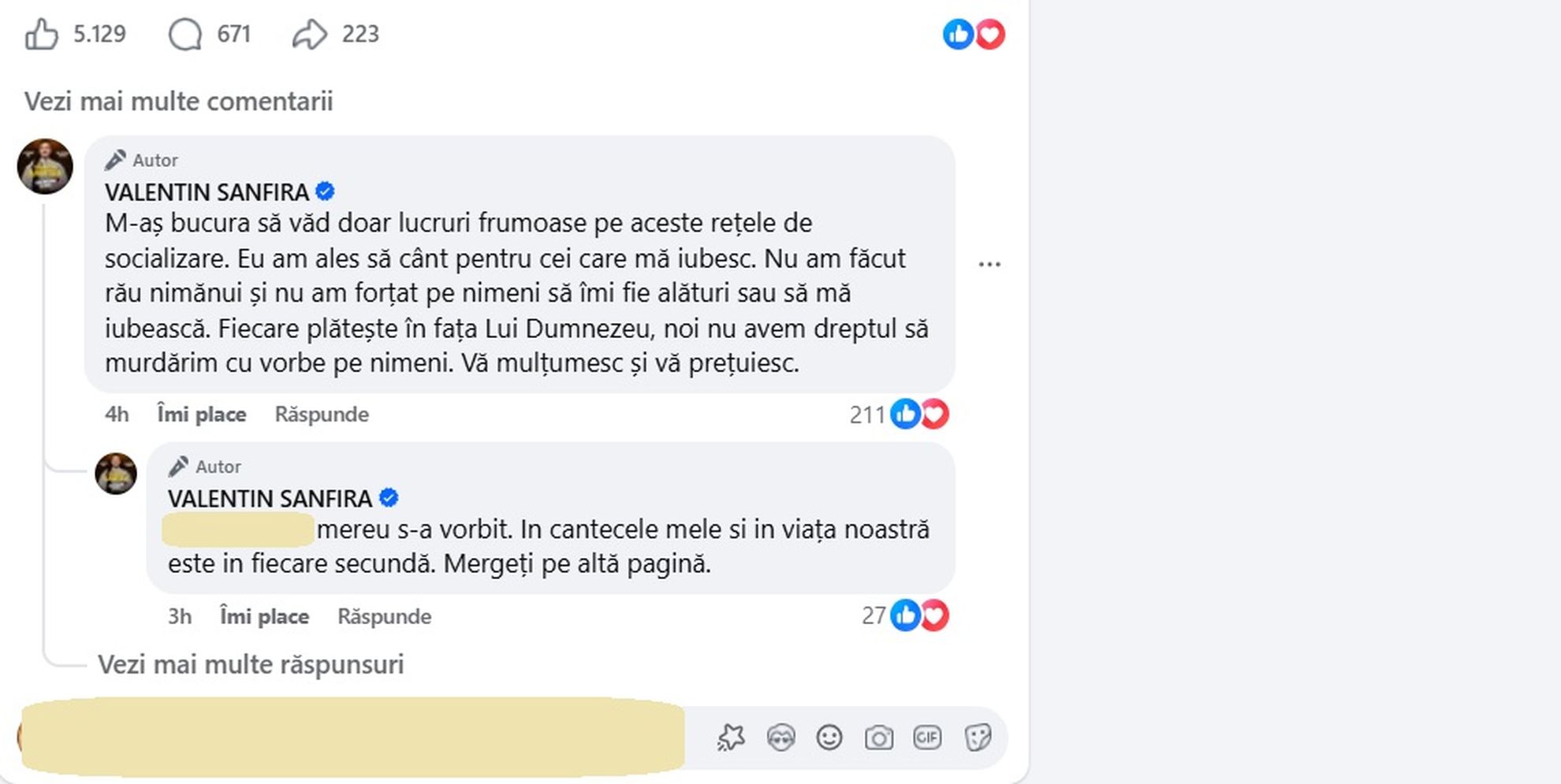Open the emoji picker in comment box
Image resolution: width=1561 pixels, height=784 pixels.
829,738
